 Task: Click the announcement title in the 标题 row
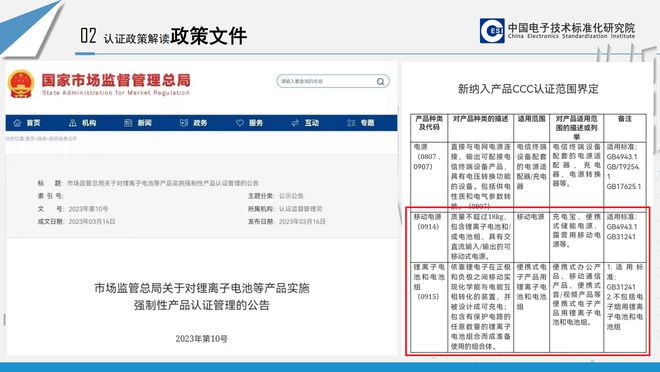[163, 183]
